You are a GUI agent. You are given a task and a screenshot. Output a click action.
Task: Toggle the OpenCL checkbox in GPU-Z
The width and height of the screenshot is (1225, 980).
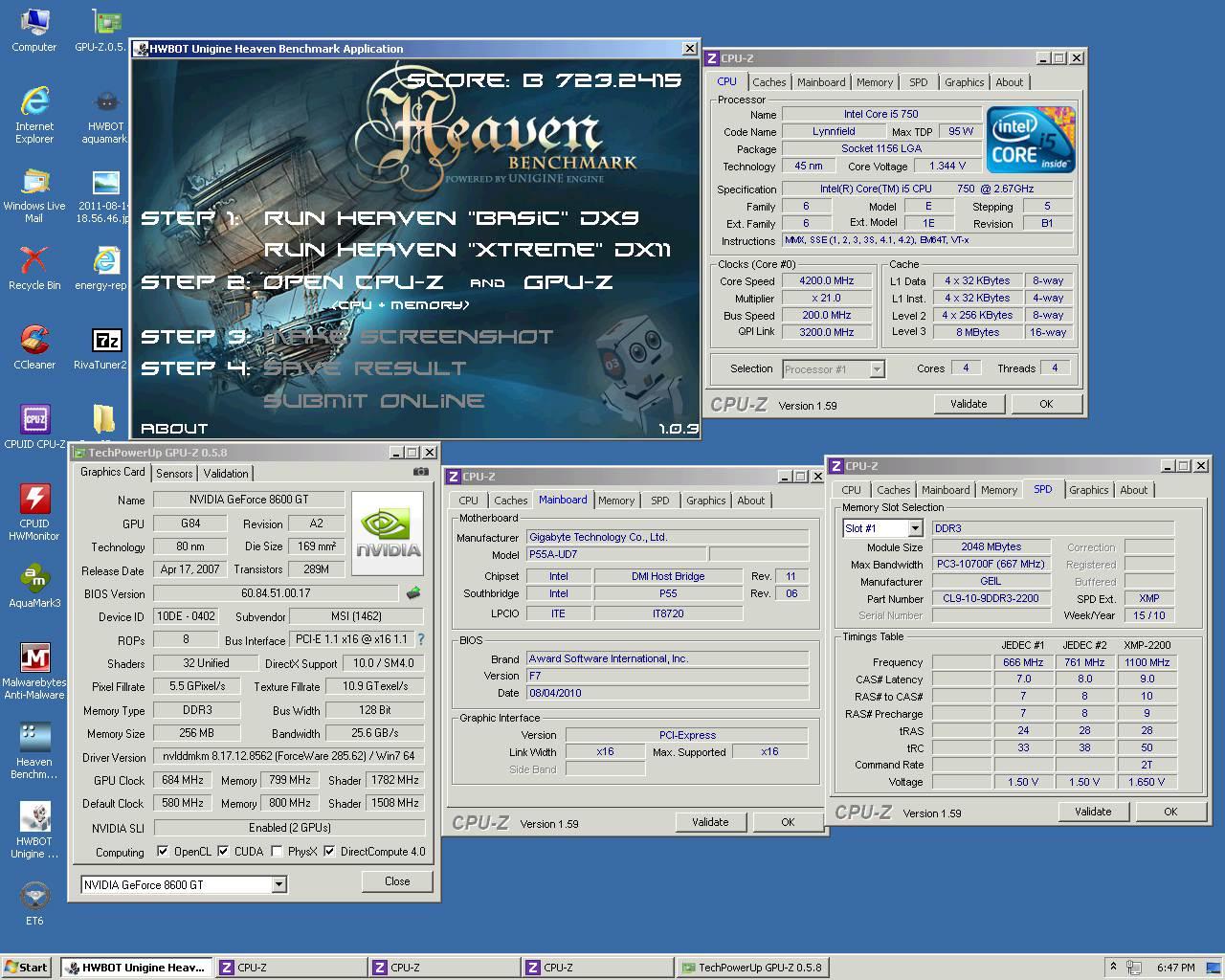[x=163, y=851]
